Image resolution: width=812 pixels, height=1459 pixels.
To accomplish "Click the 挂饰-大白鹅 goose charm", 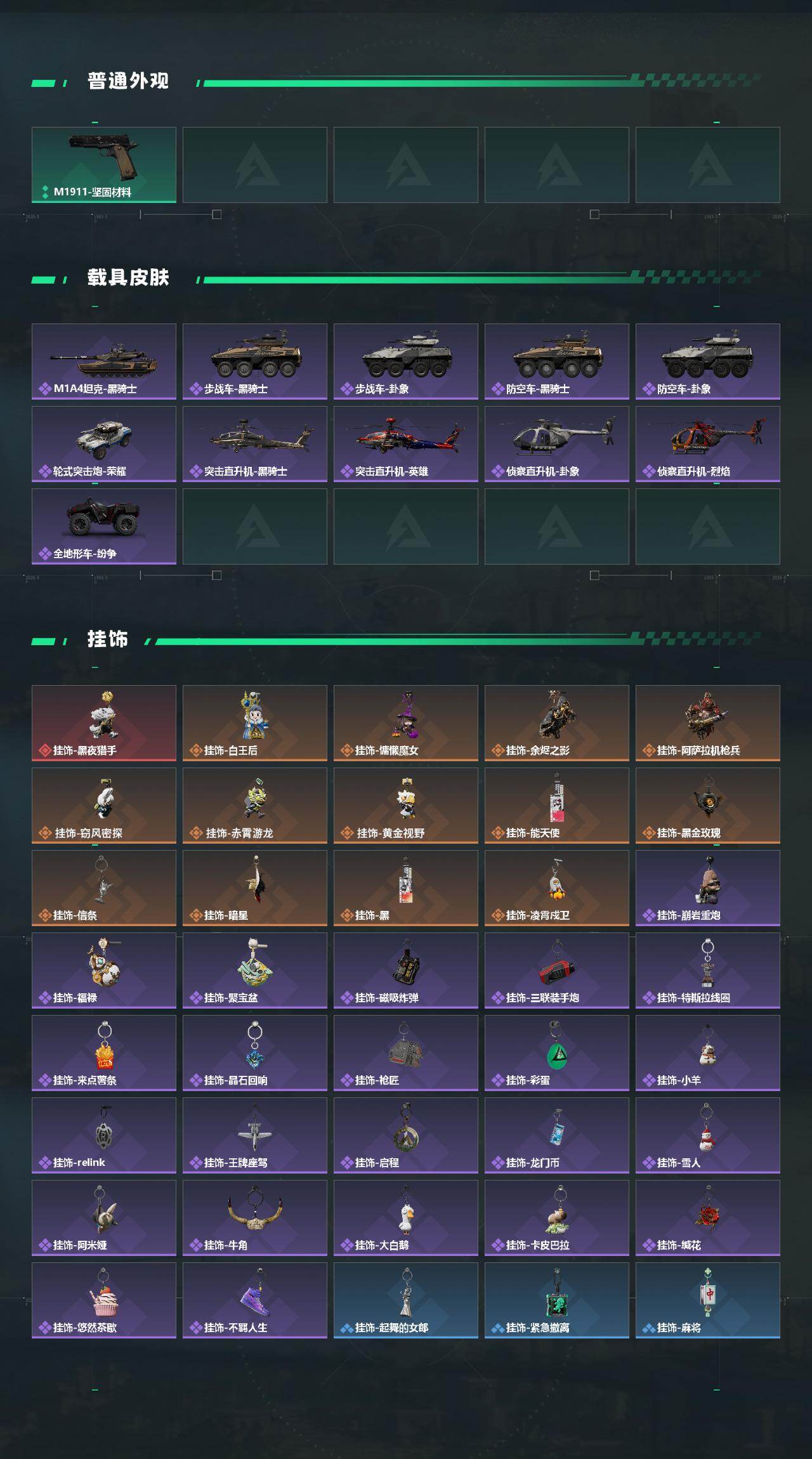I will (406, 1218).
